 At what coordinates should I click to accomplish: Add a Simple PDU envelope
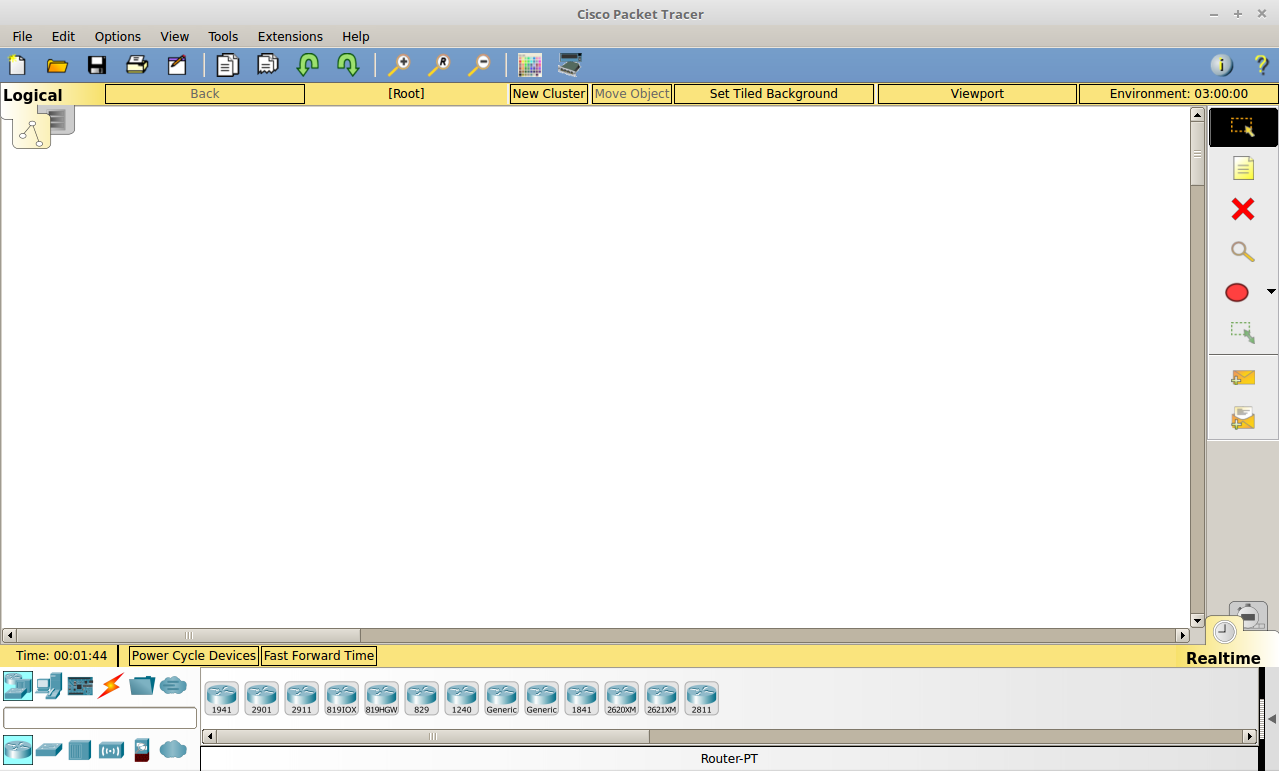1243,378
